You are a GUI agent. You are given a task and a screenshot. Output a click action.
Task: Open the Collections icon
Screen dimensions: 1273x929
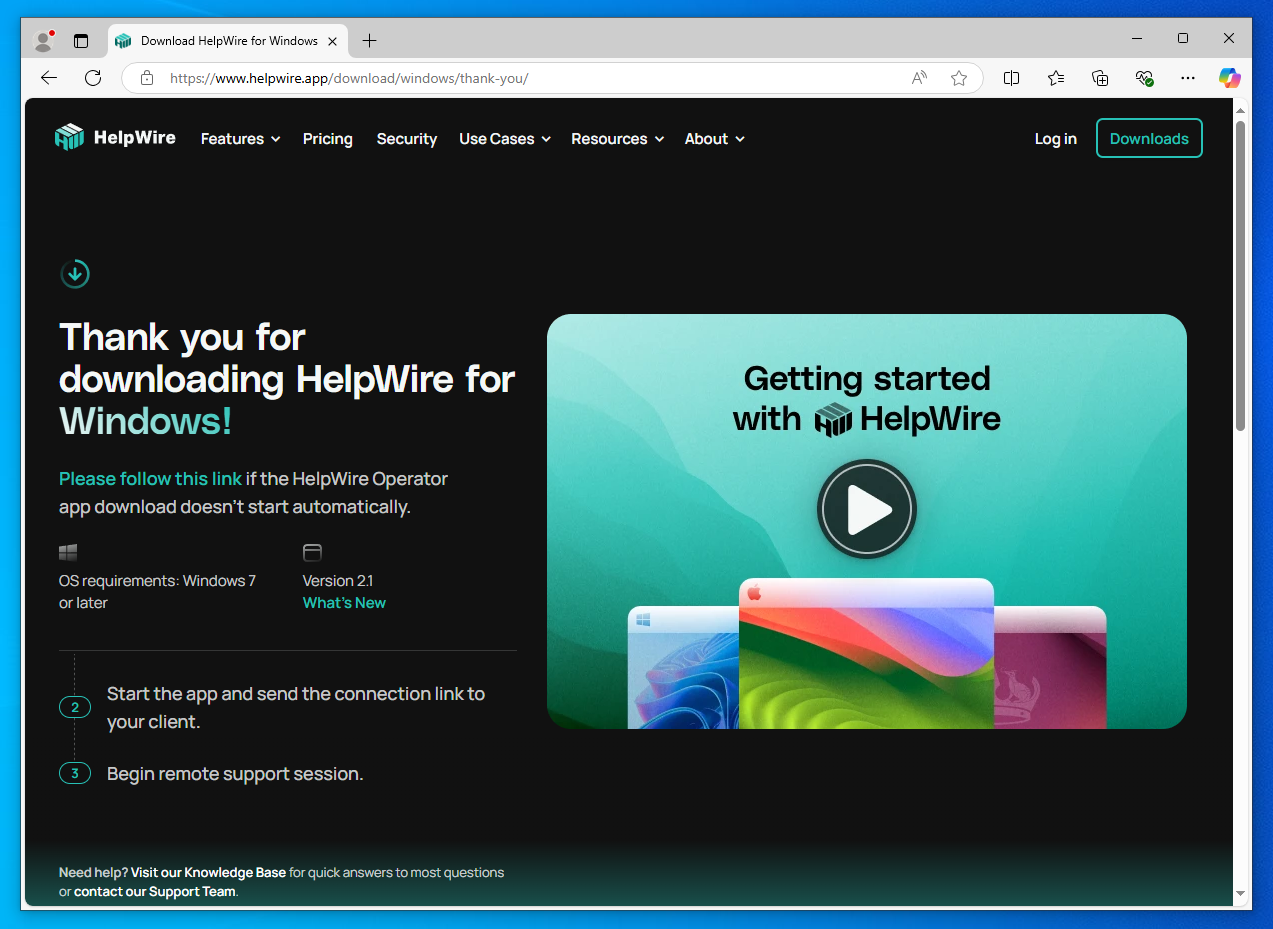1100,78
